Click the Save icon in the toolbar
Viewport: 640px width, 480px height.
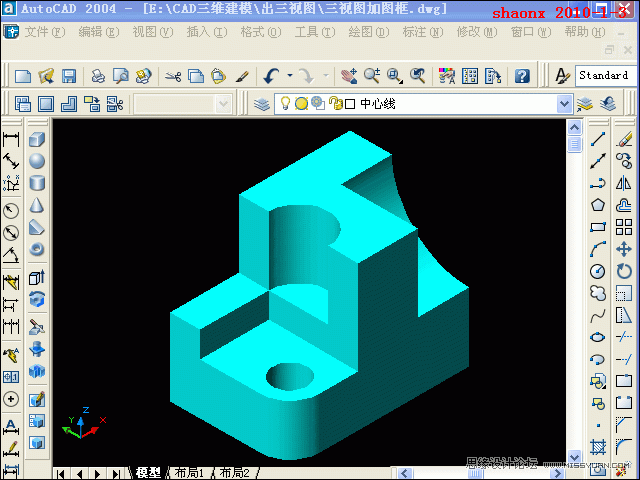pos(69,76)
